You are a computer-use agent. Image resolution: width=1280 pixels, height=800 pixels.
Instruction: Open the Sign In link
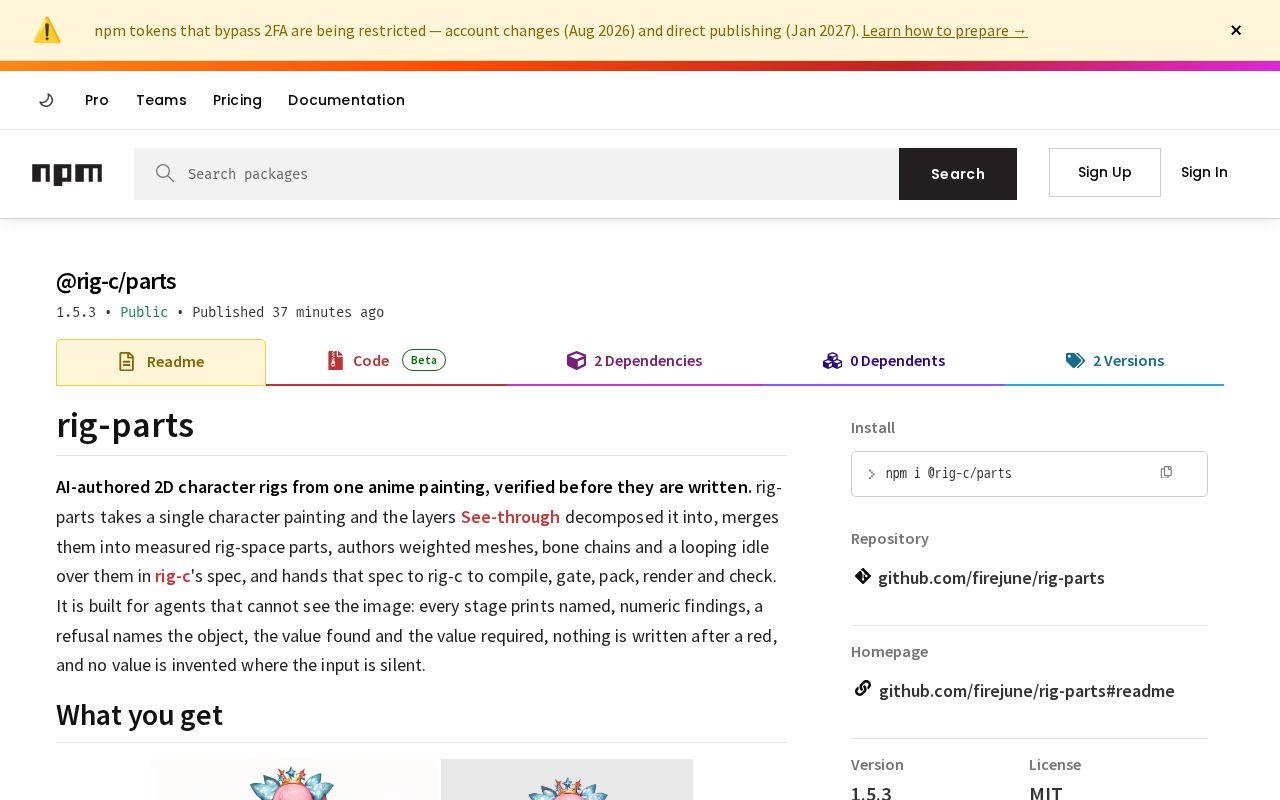1204,172
